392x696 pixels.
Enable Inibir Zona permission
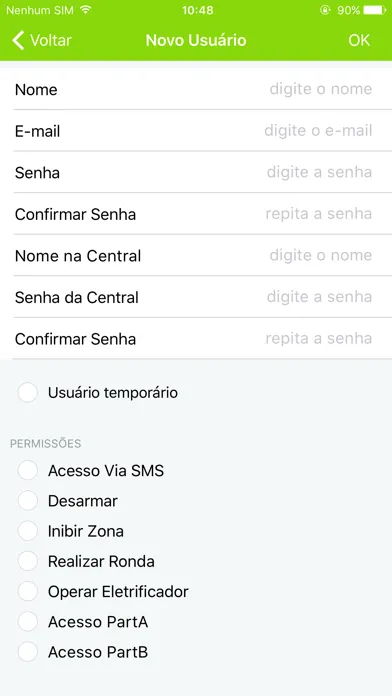pos(28,531)
